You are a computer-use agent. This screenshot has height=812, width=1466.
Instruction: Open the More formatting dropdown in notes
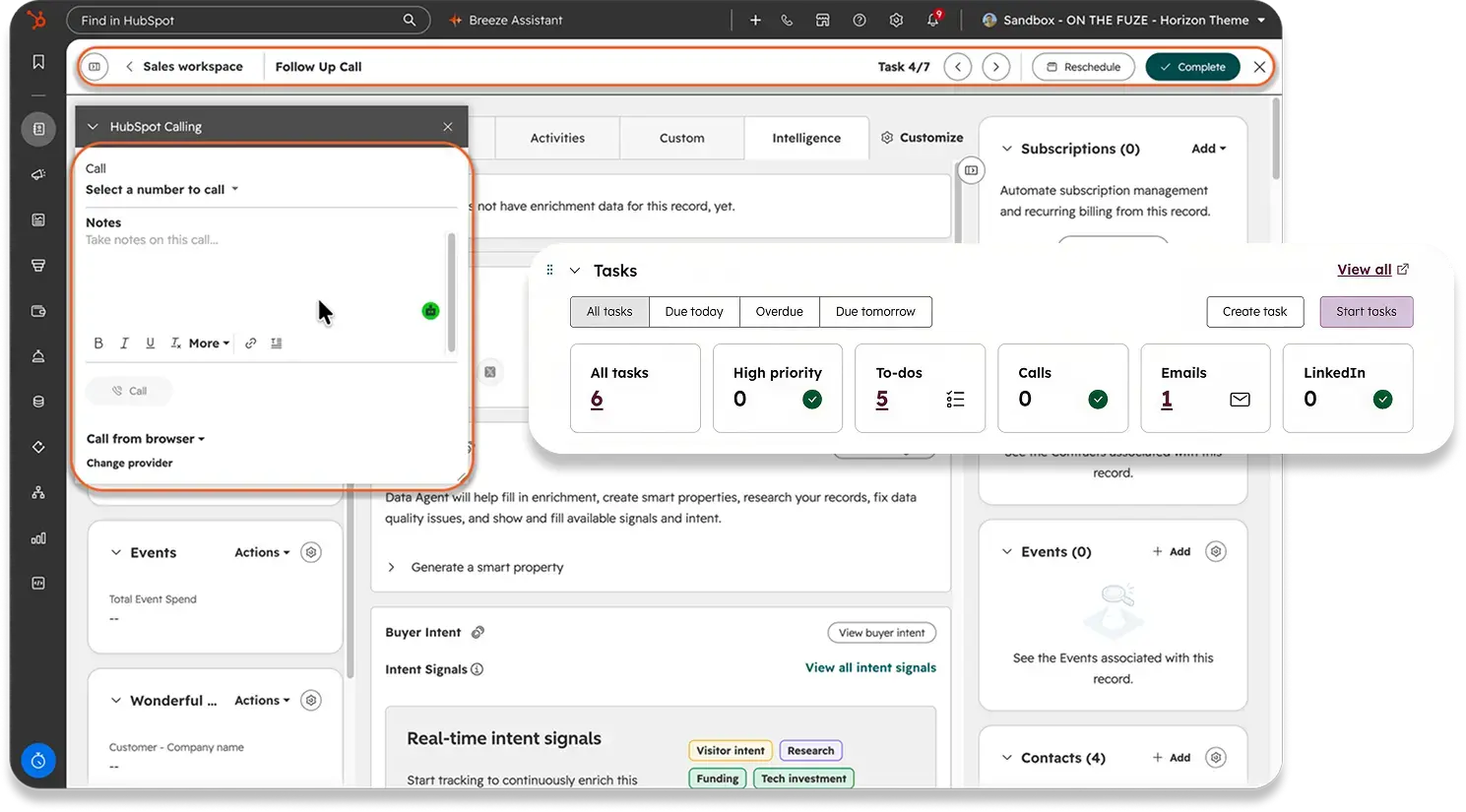click(x=209, y=344)
